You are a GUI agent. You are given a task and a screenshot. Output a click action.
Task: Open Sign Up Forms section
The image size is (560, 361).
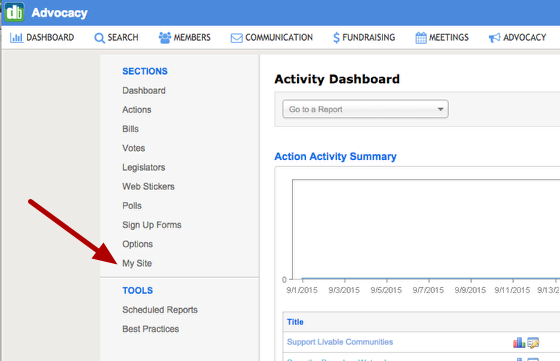coord(152,225)
